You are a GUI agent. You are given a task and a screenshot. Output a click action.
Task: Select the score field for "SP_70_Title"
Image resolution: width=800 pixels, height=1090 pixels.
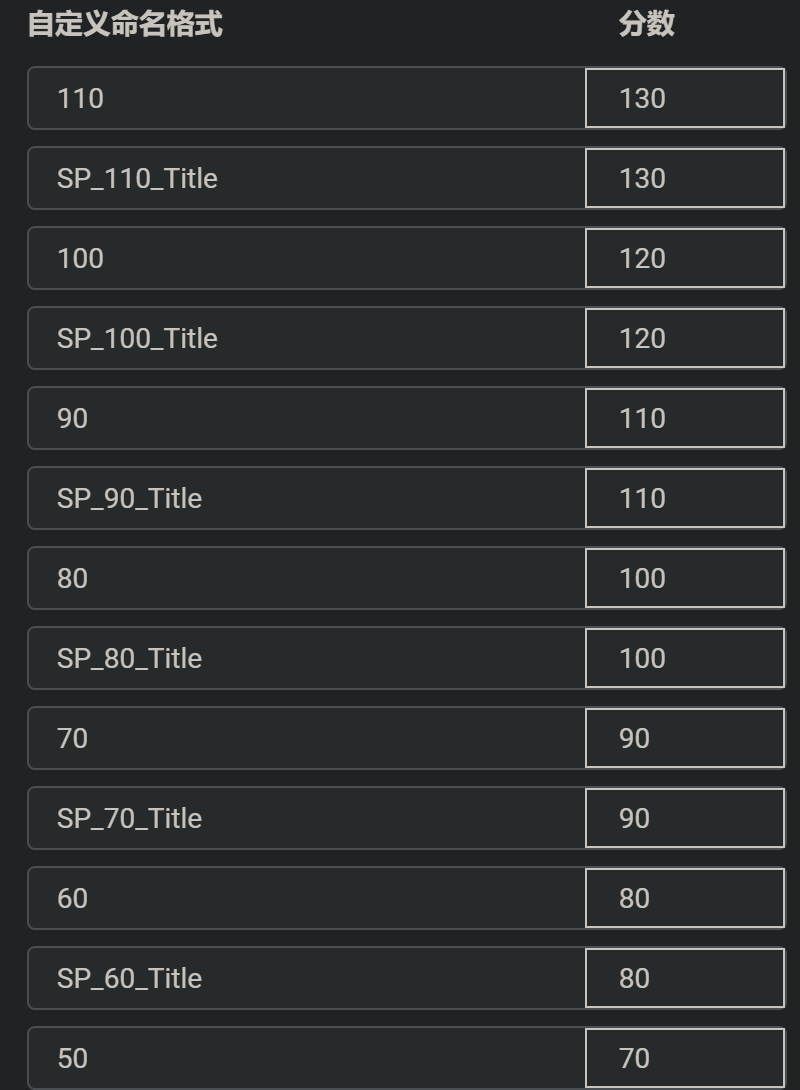point(684,818)
